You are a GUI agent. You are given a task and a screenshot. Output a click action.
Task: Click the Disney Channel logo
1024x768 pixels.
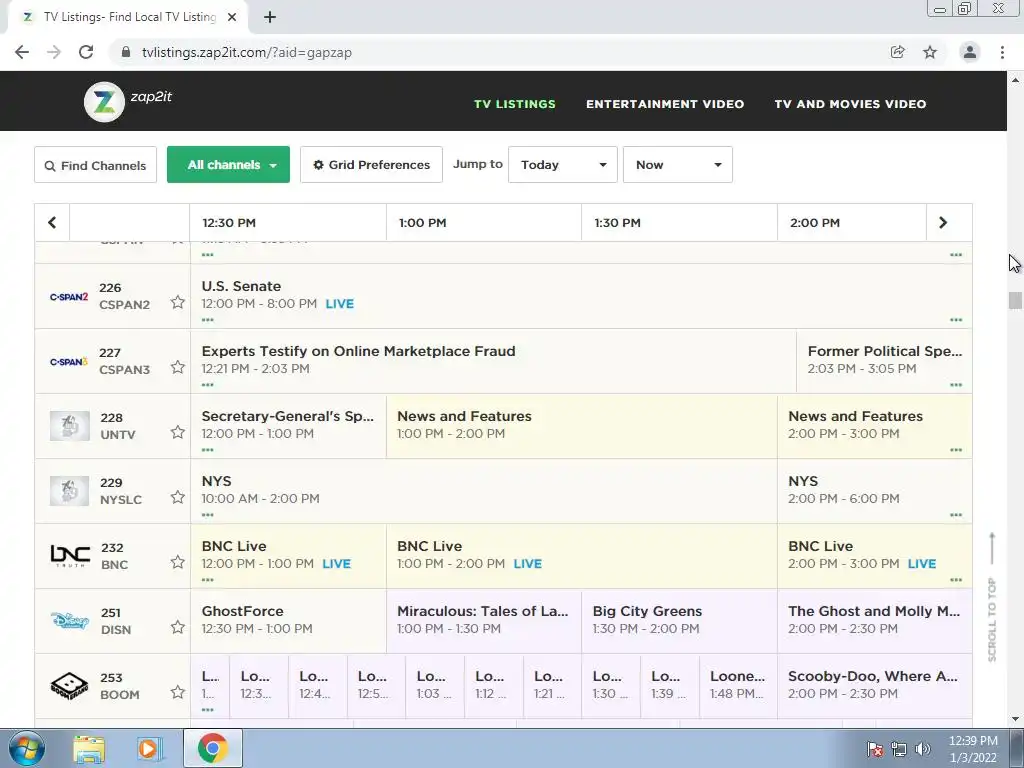tap(70, 620)
